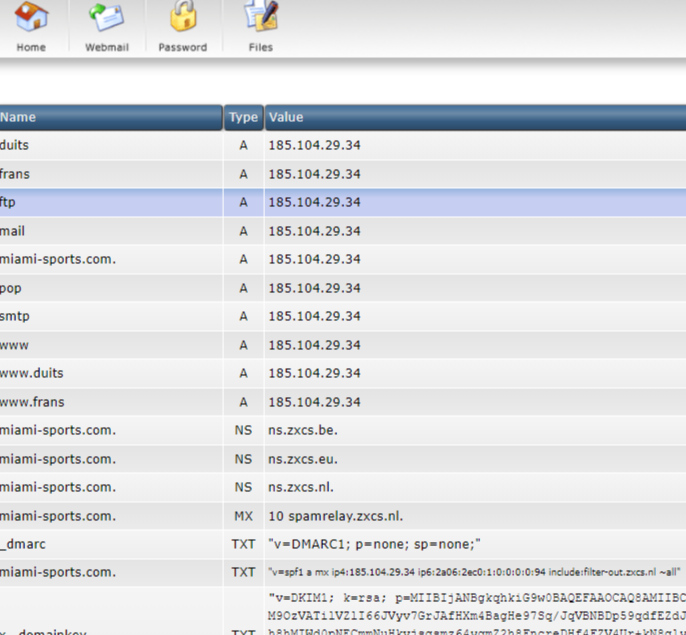This screenshot has height=635, width=686.
Task: Click the IP value in the ftp row
Action: pyautogui.click(x=314, y=202)
